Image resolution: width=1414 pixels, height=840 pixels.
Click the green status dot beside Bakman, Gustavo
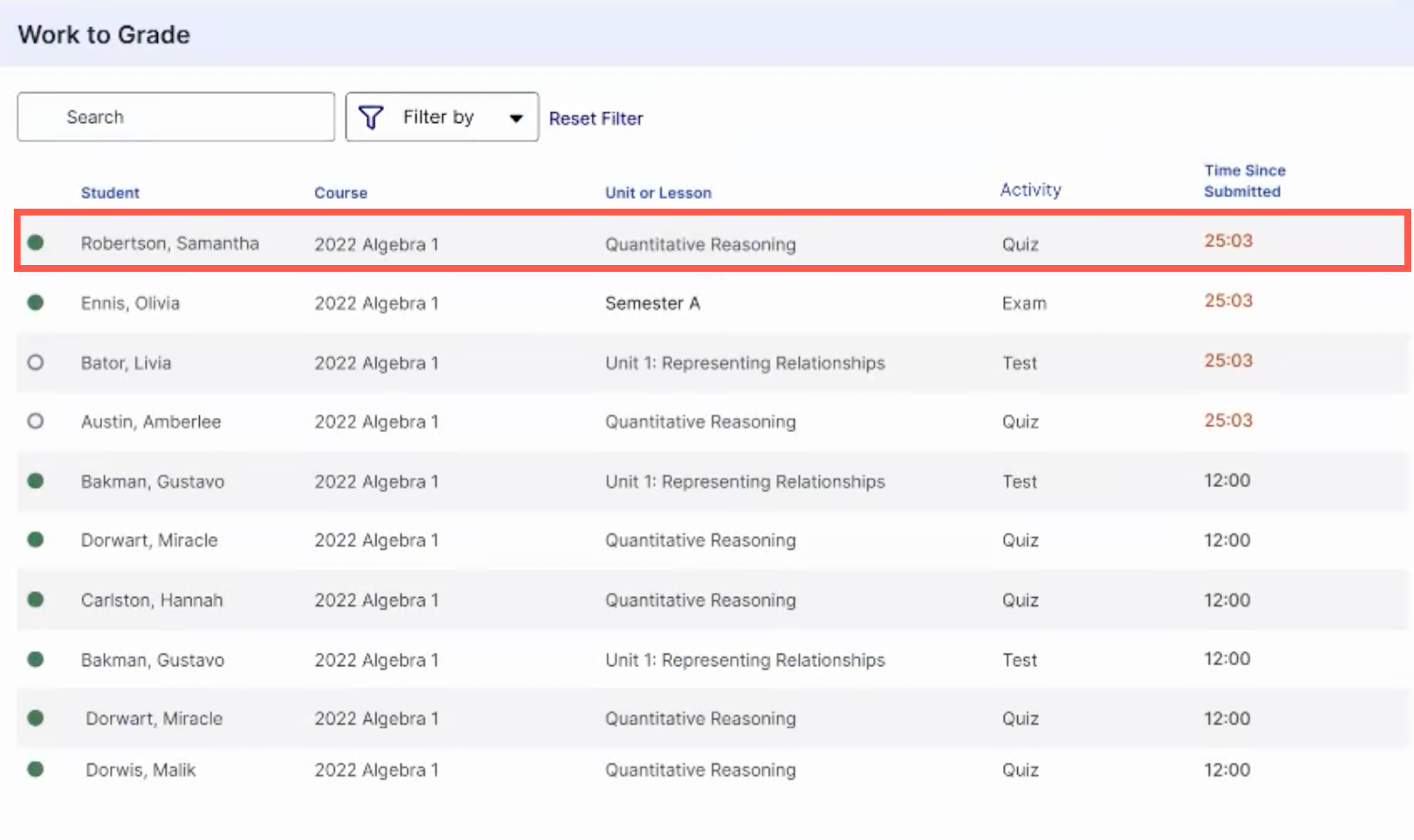(36, 481)
